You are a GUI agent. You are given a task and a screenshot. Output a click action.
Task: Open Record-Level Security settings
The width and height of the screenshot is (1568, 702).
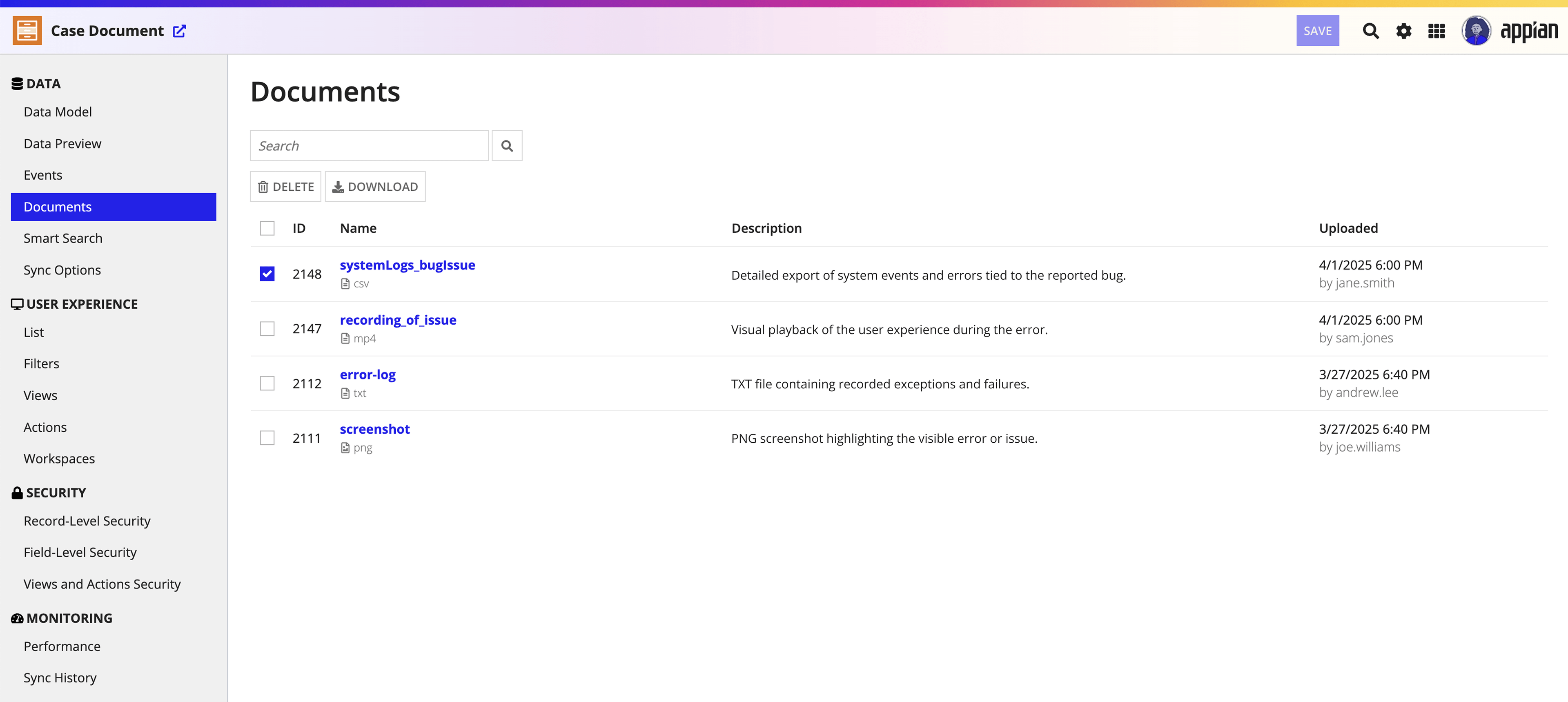click(87, 521)
